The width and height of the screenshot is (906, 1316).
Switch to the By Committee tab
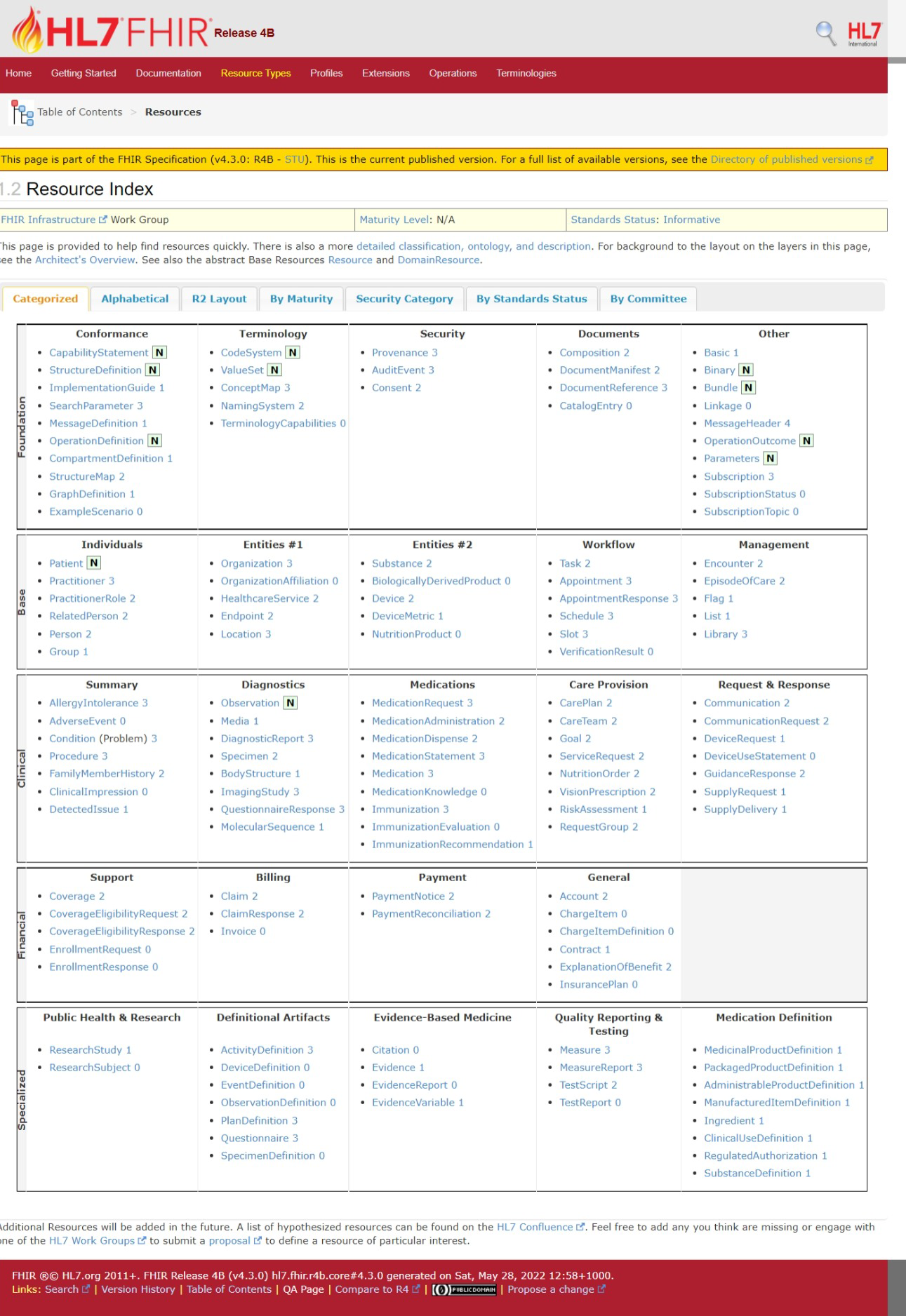coord(648,299)
